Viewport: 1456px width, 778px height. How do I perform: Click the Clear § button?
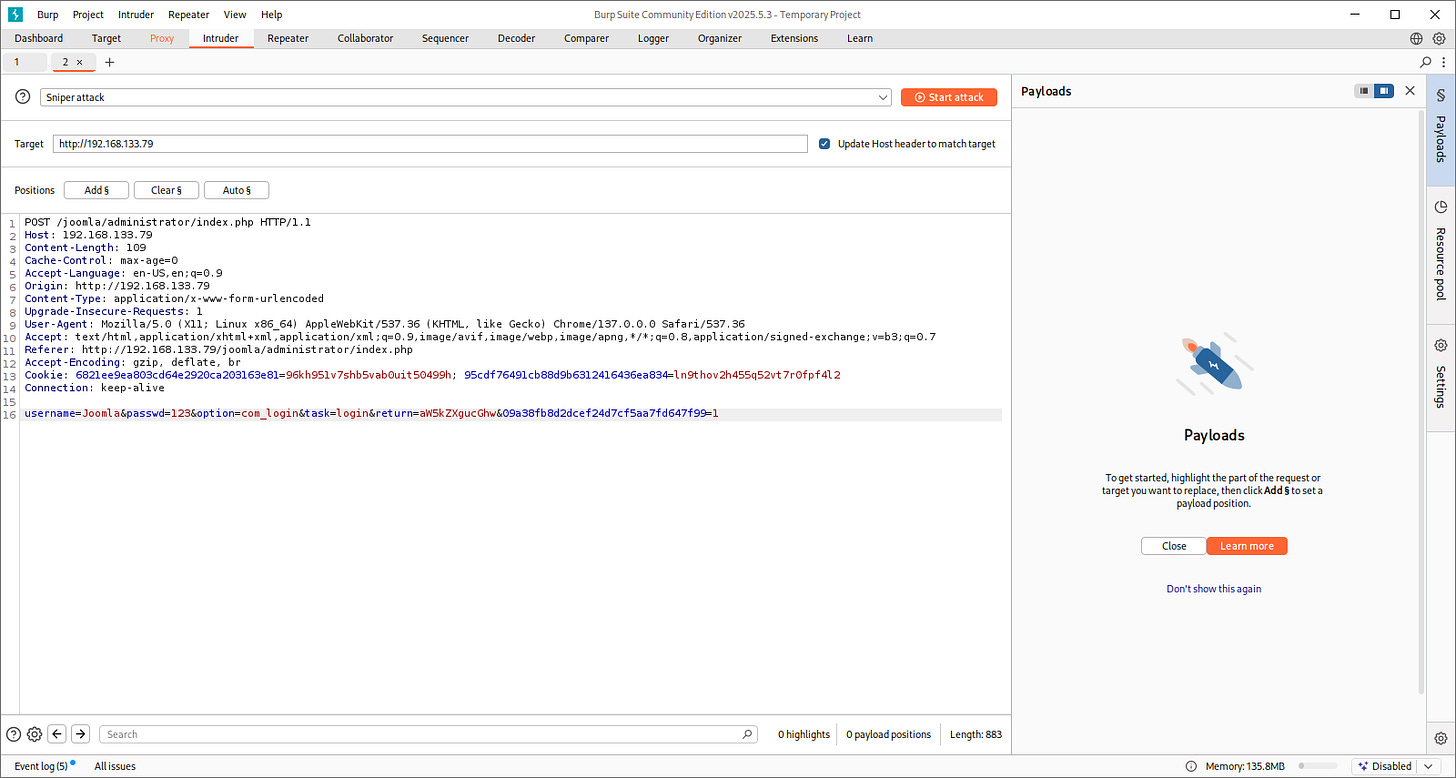(x=166, y=190)
